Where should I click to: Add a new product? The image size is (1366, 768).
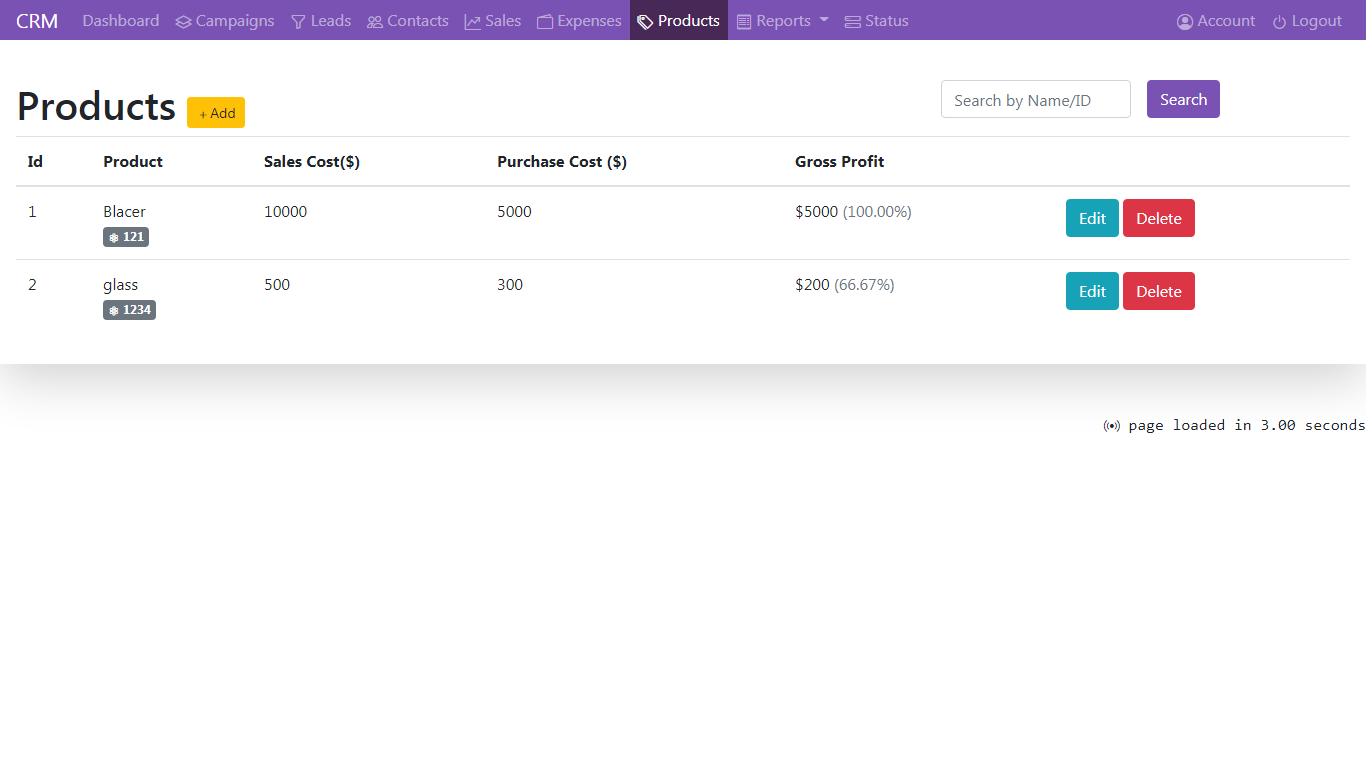click(x=216, y=113)
